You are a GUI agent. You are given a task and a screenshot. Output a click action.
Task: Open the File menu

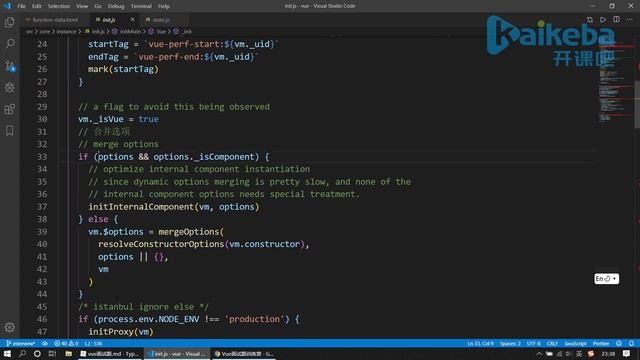(21, 6)
